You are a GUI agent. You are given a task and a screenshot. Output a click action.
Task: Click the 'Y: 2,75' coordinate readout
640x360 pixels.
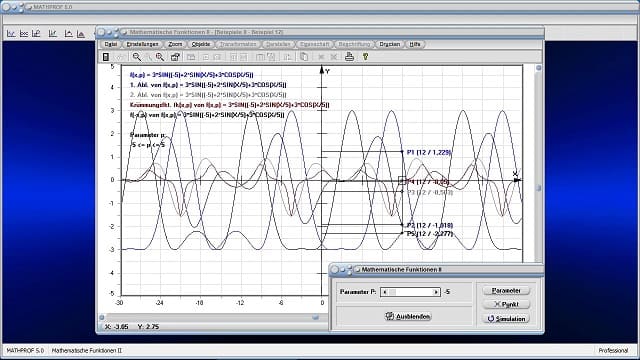149,327
